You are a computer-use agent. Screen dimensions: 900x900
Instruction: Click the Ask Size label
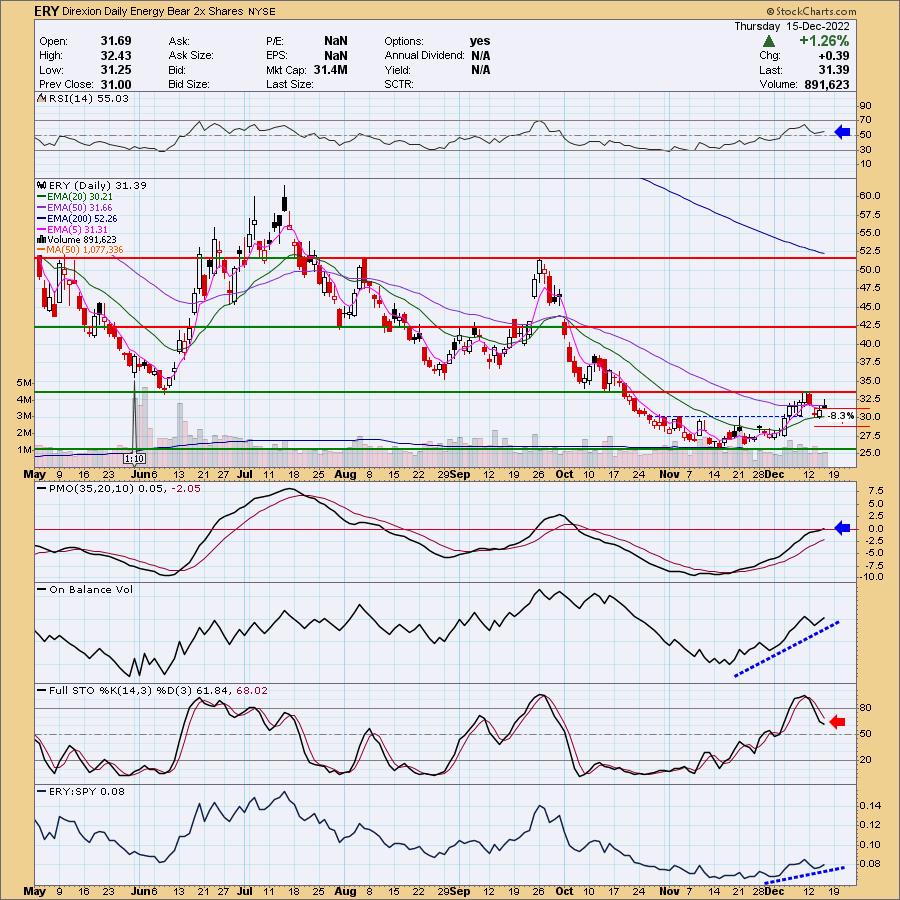pos(191,55)
